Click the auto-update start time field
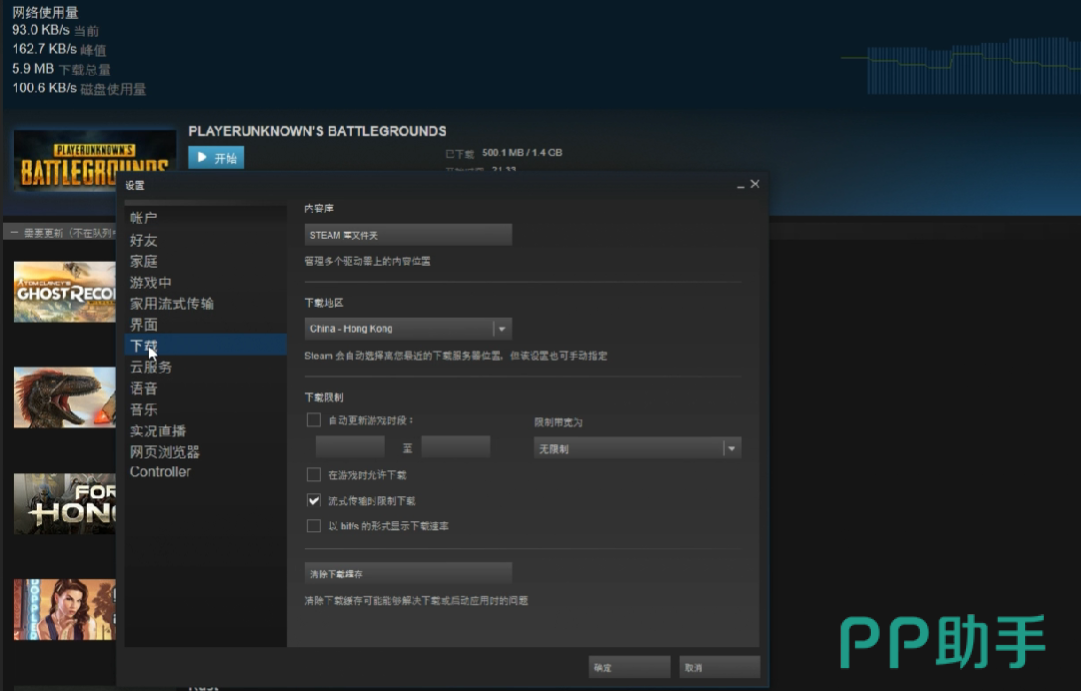1081x691 pixels. tap(350, 447)
